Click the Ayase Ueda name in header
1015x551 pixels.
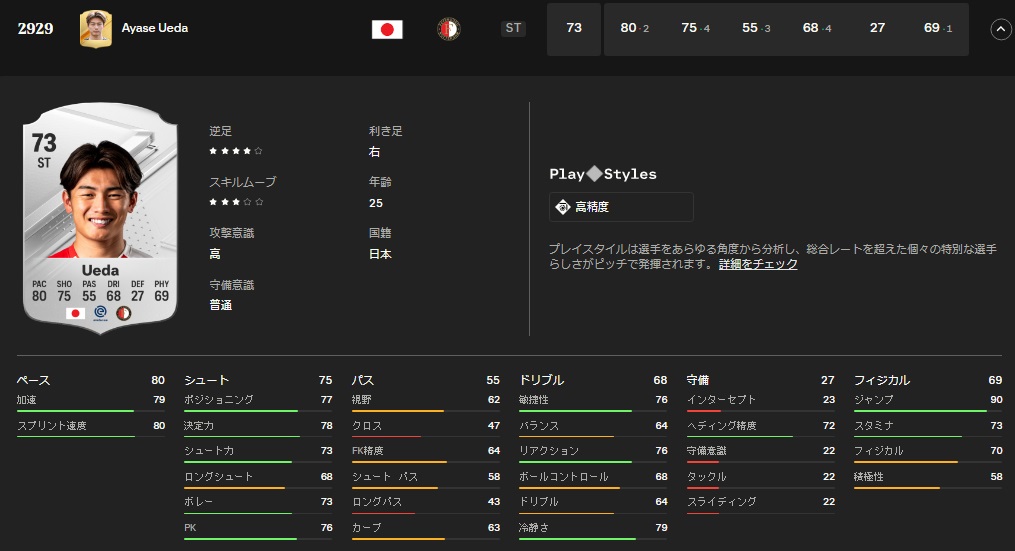155,28
